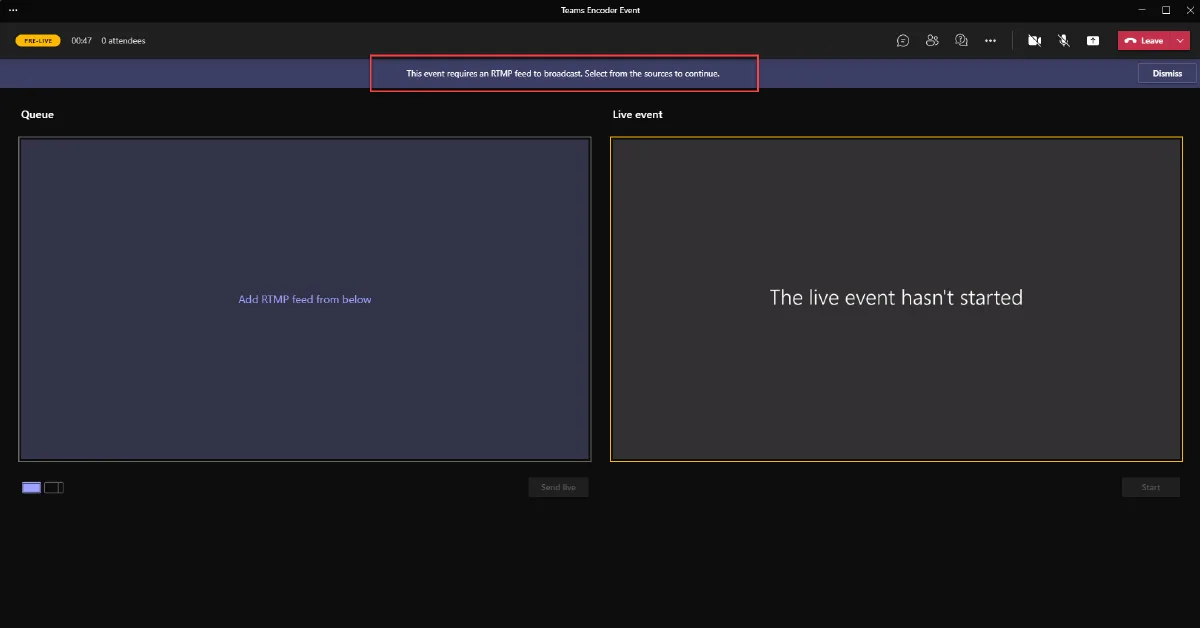Image resolution: width=1200 pixels, height=628 pixels.
Task: Click the 00:47 elapsed timer
Action: pyautogui.click(x=82, y=41)
